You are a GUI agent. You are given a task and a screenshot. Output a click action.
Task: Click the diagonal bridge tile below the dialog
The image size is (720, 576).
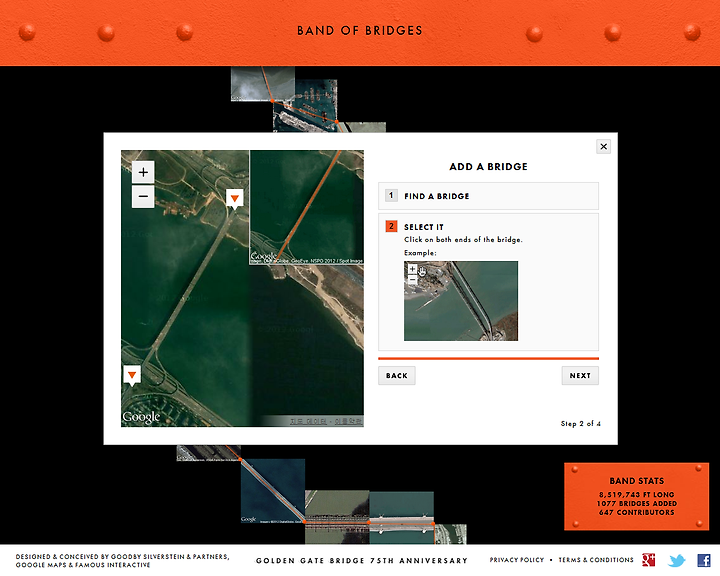pos(273,491)
